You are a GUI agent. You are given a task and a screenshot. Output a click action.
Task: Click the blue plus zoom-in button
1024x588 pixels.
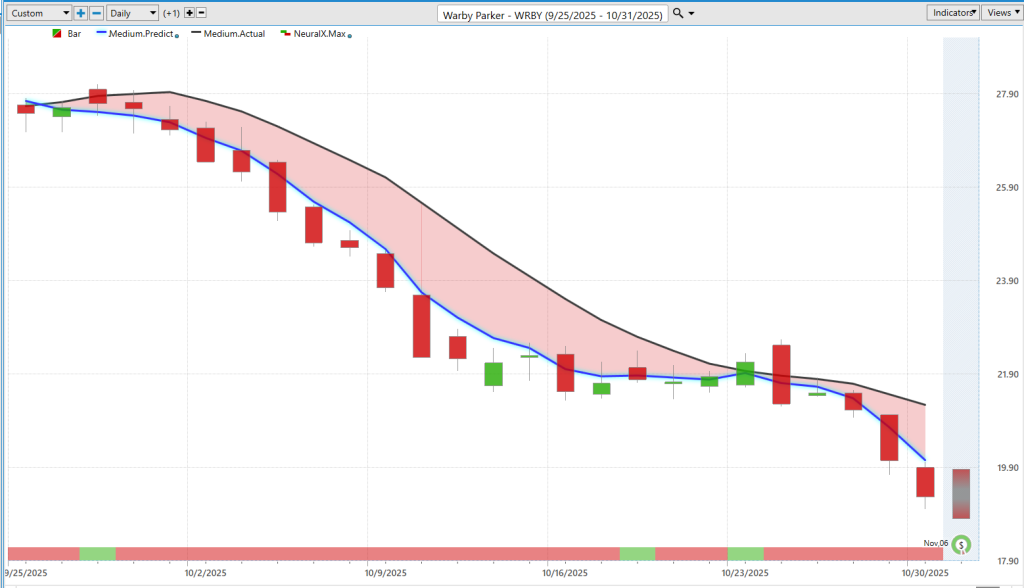click(x=81, y=13)
